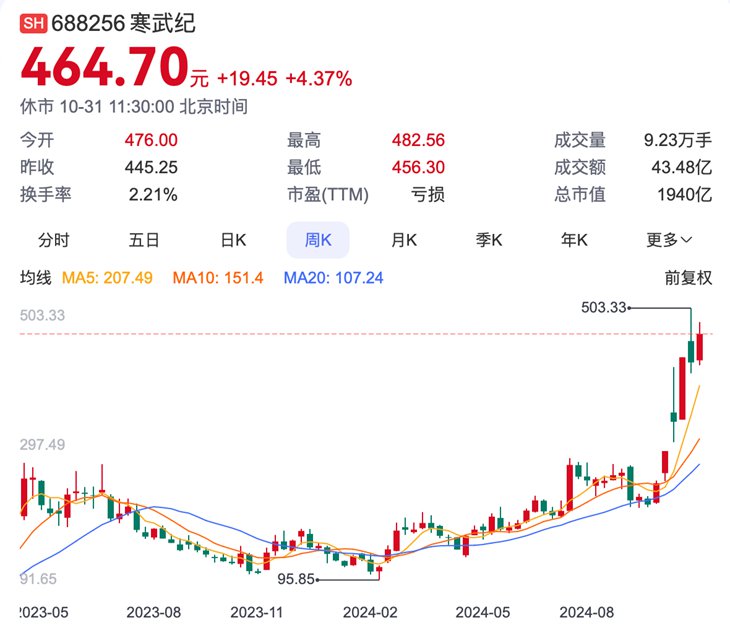
Task: Switch to the 季K chart tab
Action: coord(489,240)
